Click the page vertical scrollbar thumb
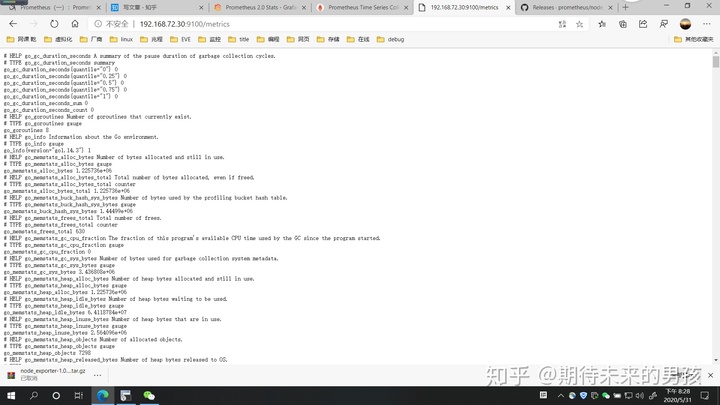This screenshot has width=720, height=405. (x=716, y=62)
